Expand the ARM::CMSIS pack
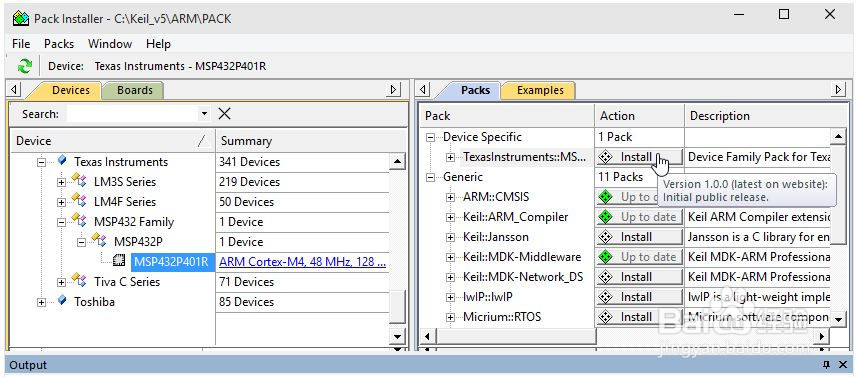The width and height of the screenshot is (857, 377). pos(450,197)
